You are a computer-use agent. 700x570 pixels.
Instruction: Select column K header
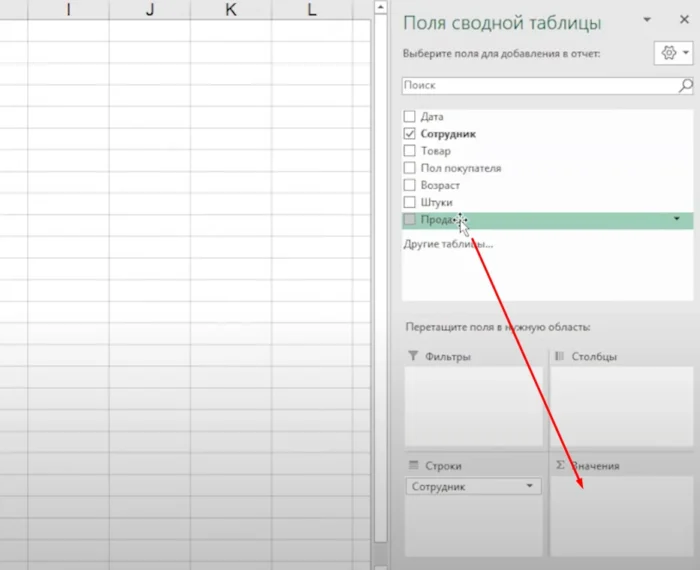click(x=231, y=10)
